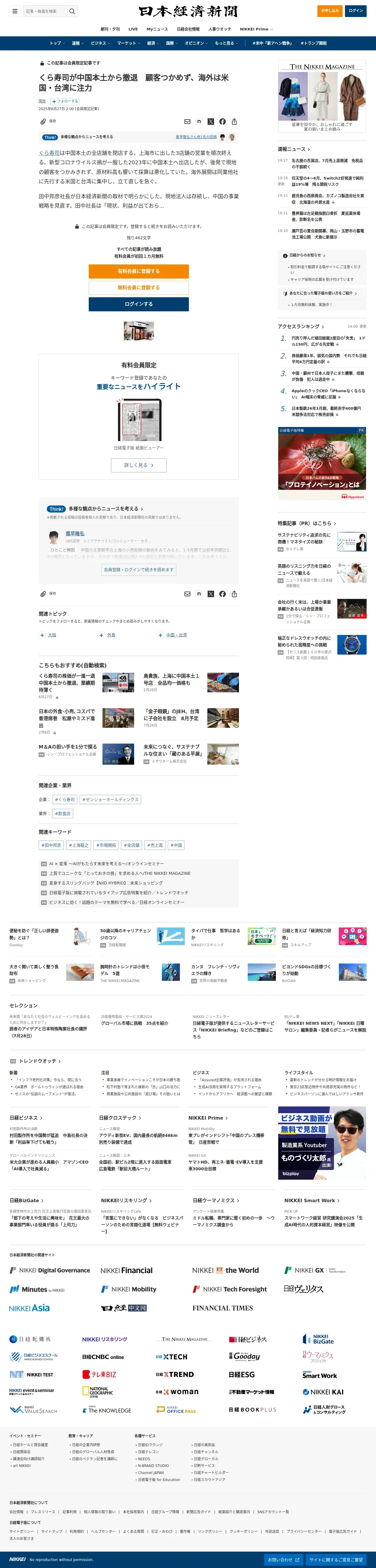
Task: Share on Facebook using the icon under the headline
Action: [222, 122]
